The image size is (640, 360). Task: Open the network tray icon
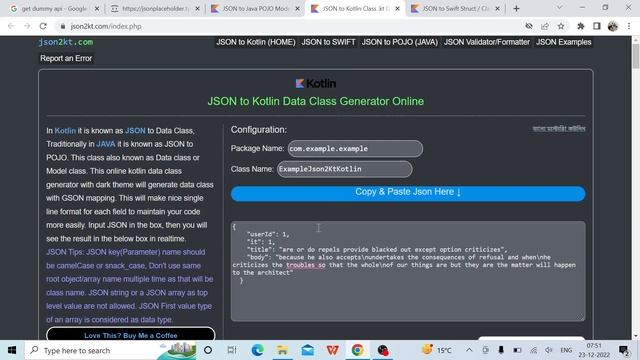coord(533,350)
